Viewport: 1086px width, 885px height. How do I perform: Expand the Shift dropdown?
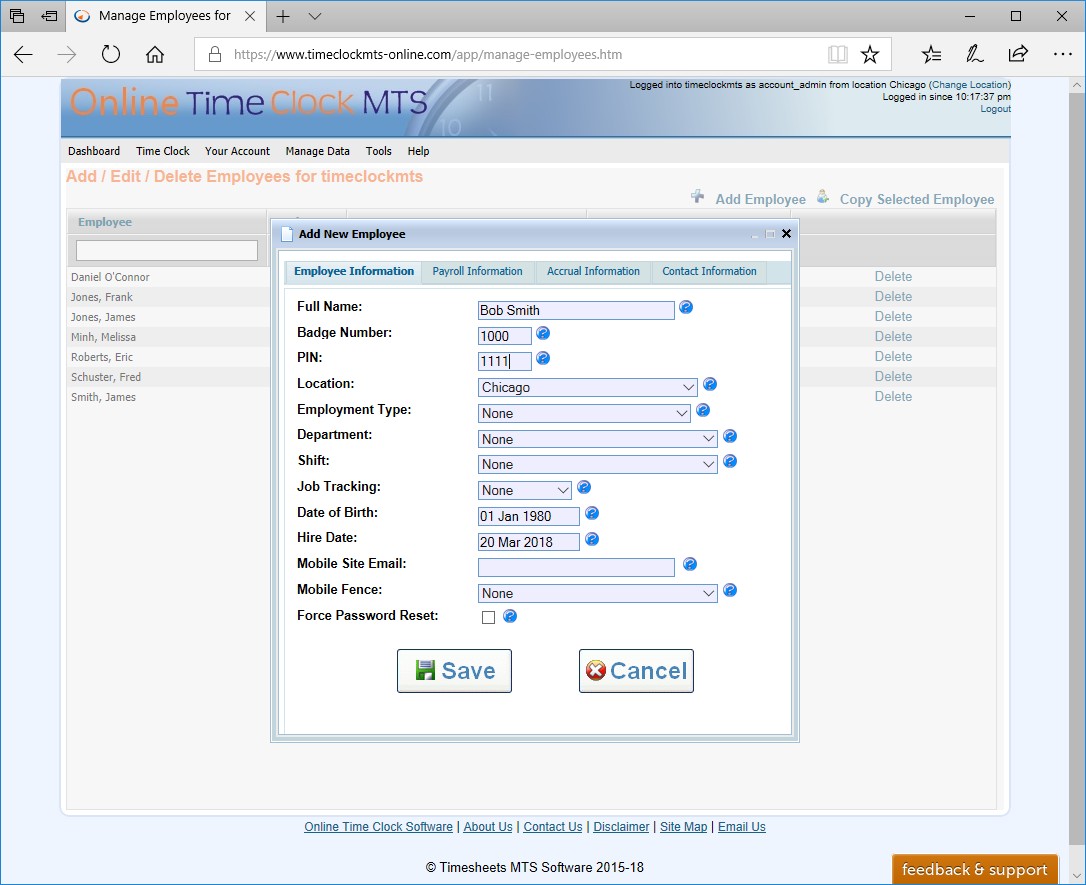pos(598,465)
